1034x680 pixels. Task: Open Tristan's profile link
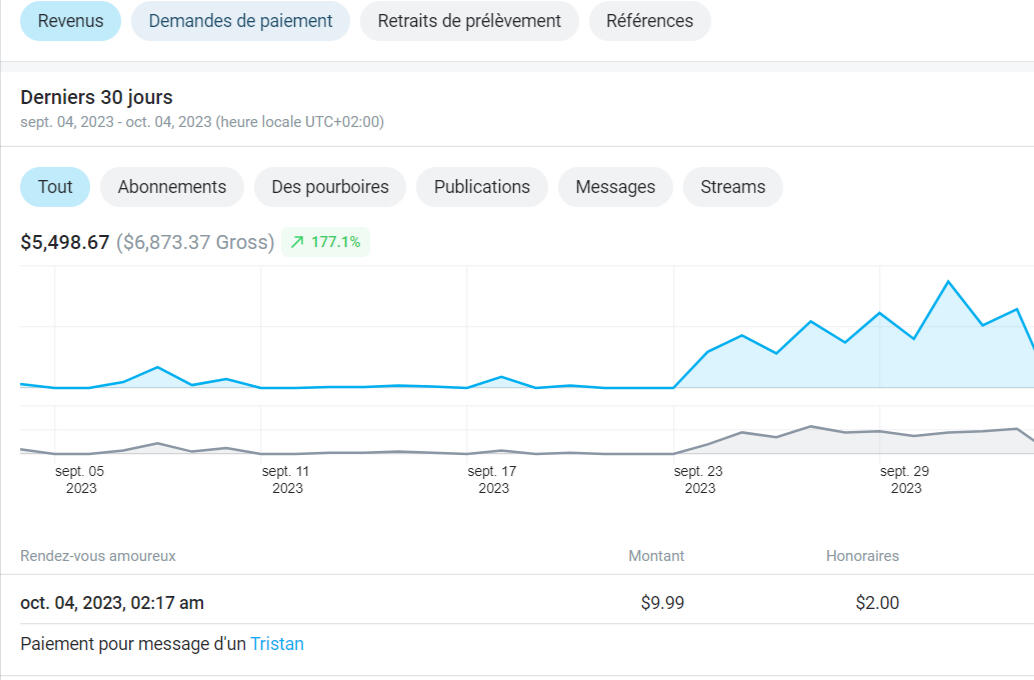[277, 644]
